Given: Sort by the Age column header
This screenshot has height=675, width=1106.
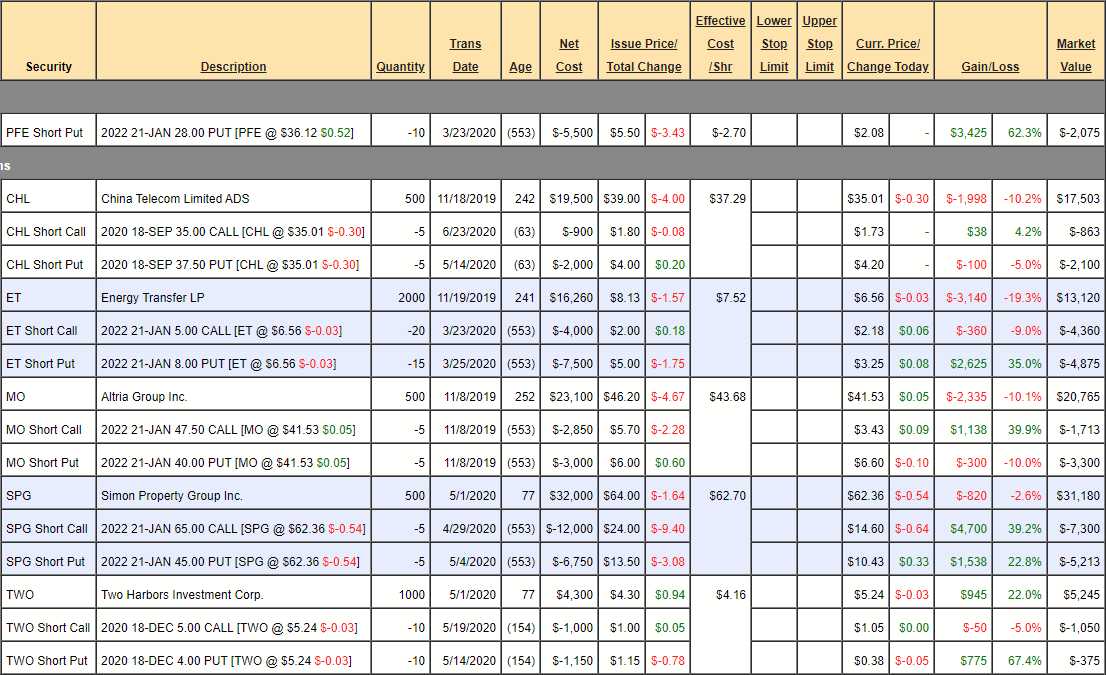Looking at the screenshot, I should tap(520, 67).
